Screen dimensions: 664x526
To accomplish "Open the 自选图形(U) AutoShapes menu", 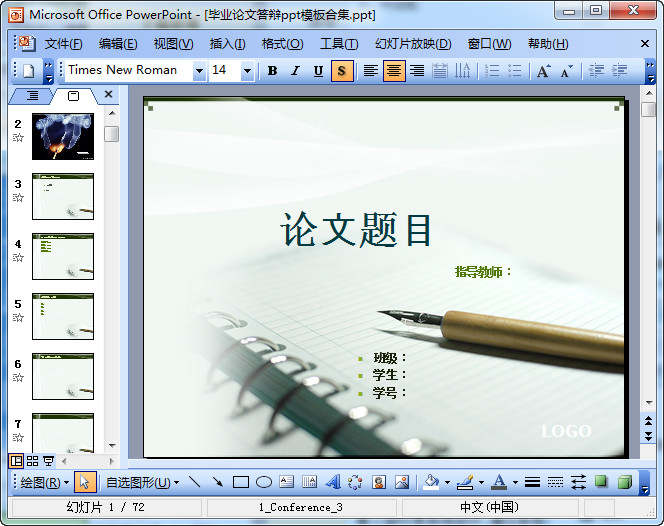I will click(x=142, y=482).
